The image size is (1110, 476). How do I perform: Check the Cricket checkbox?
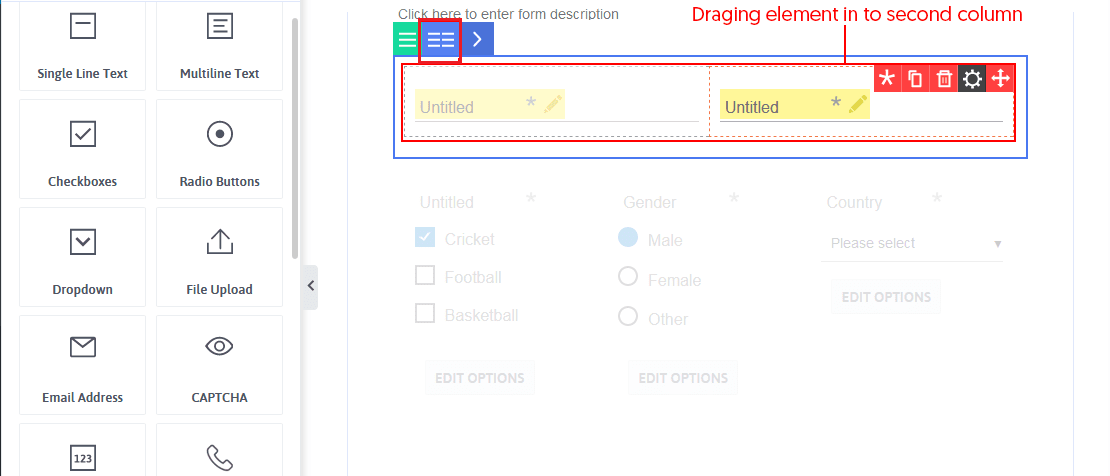[425, 238]
